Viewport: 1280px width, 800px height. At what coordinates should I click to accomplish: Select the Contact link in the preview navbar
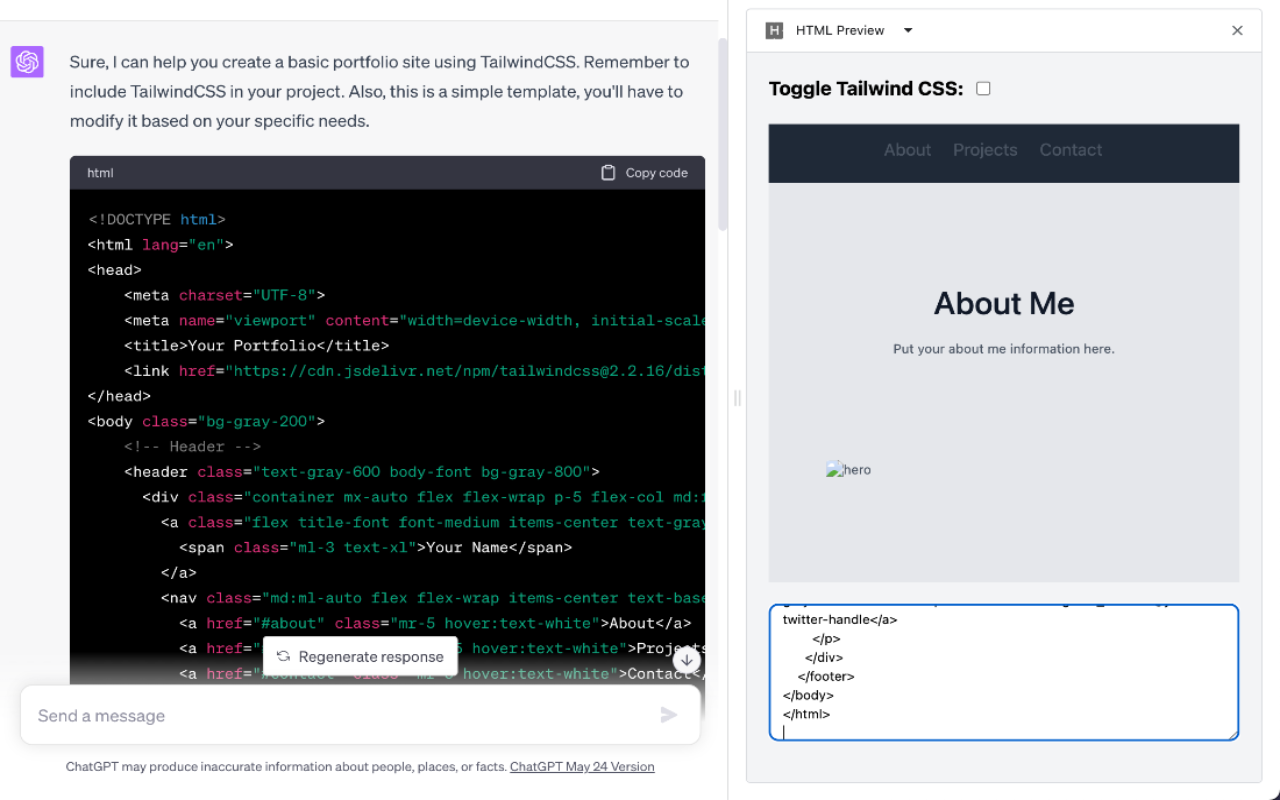(x=1070, y=150)
